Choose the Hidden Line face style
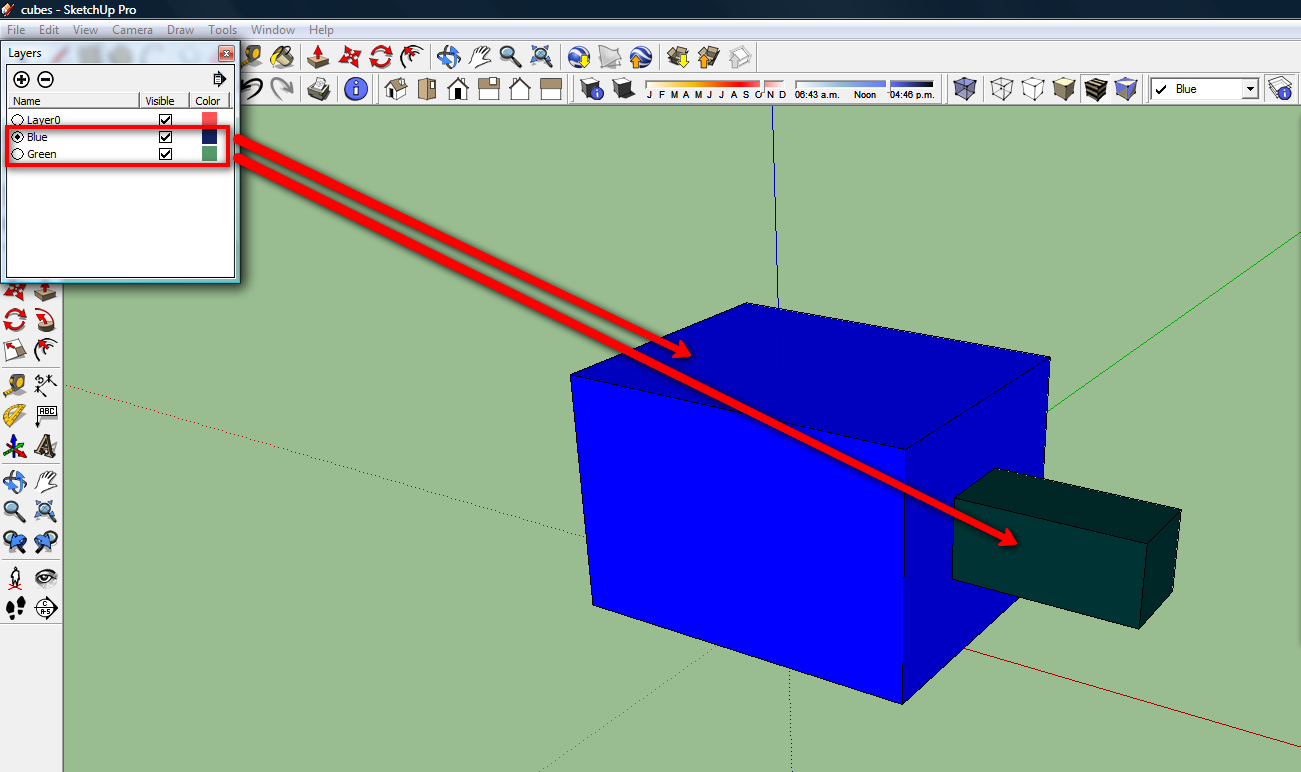1301x772 pixels. click(1033, 89)
